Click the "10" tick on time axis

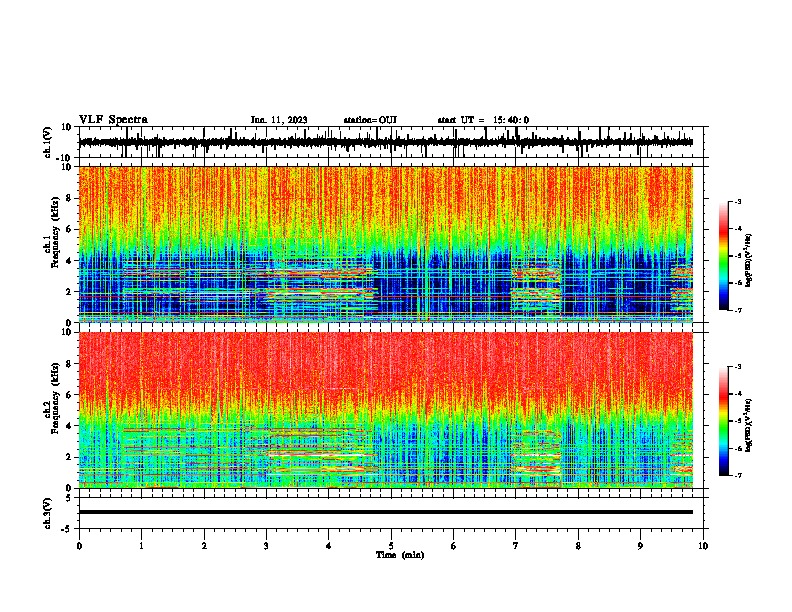pyautogui.click(x=703, y=546)
